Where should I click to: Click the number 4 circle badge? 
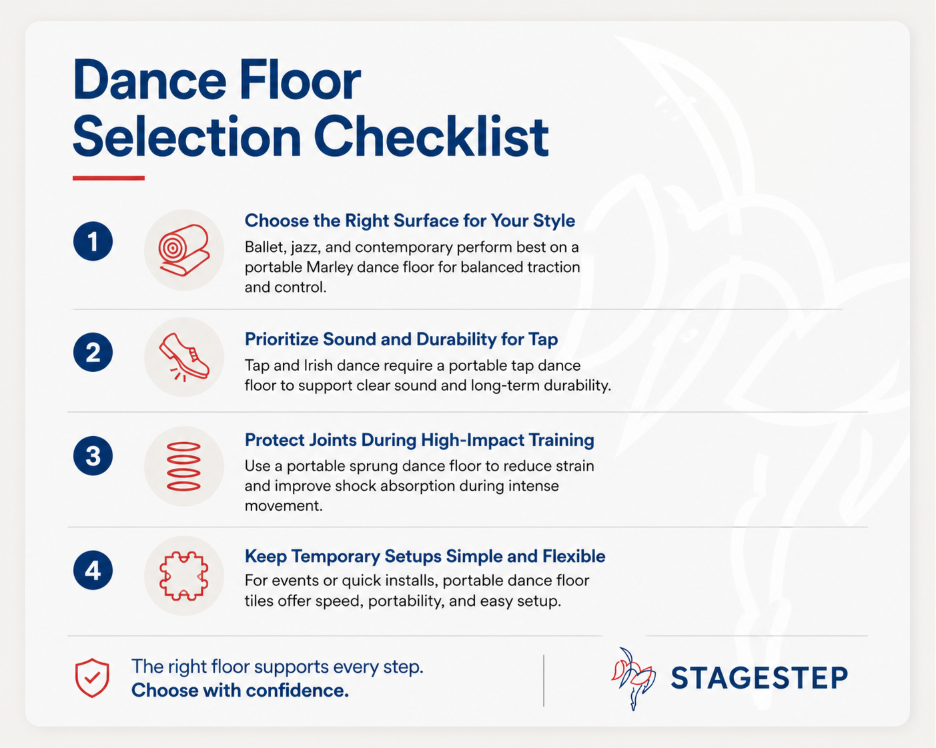pyautogui.click(x=93, y=571)
